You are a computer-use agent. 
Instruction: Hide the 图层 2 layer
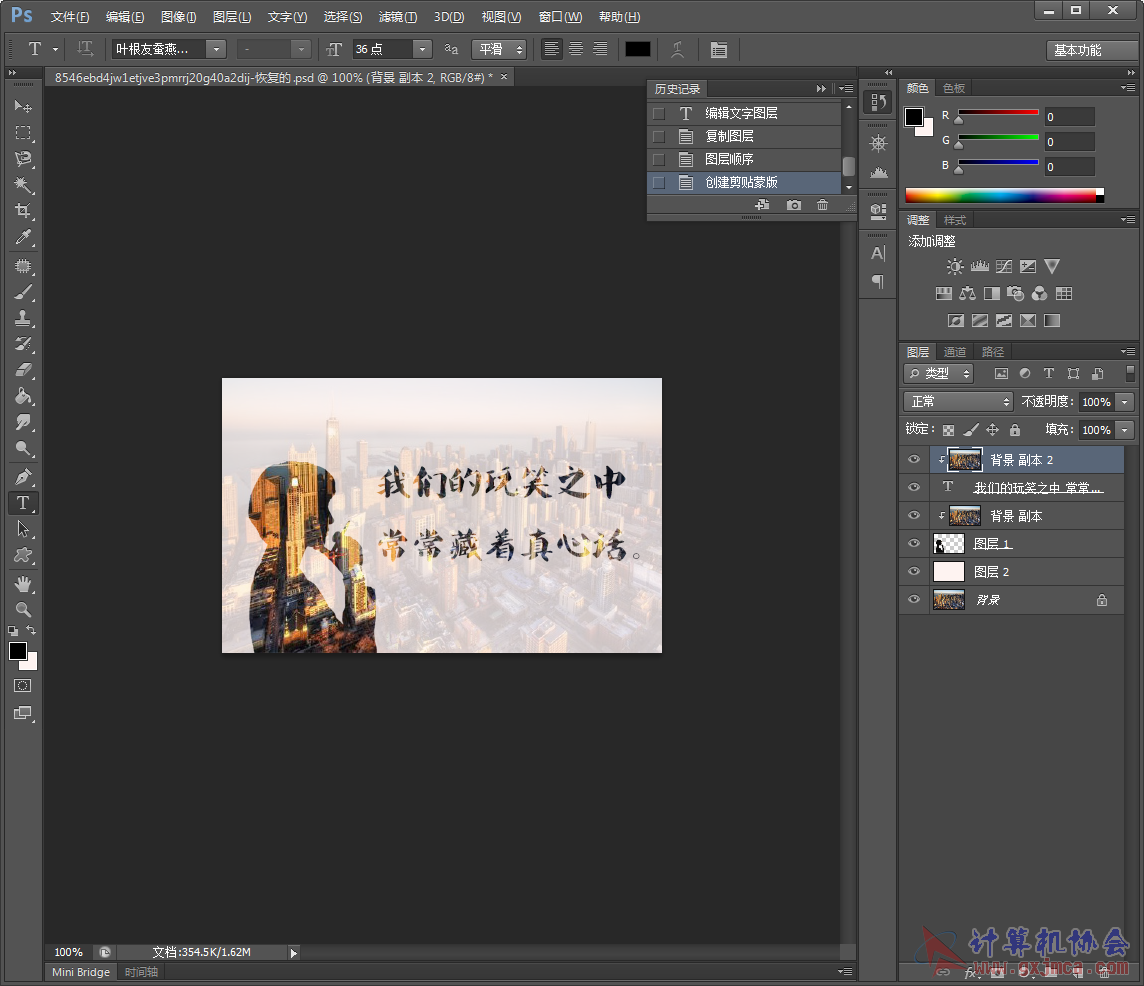tap(913, 571)
